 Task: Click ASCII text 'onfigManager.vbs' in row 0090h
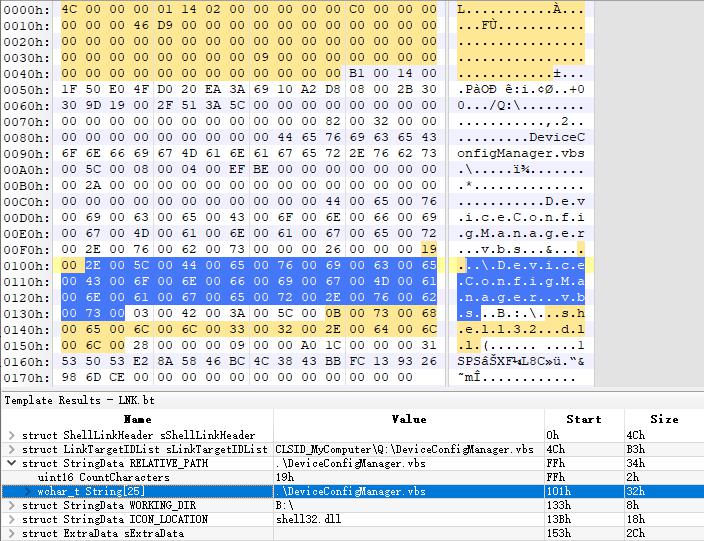coord(521,154)
